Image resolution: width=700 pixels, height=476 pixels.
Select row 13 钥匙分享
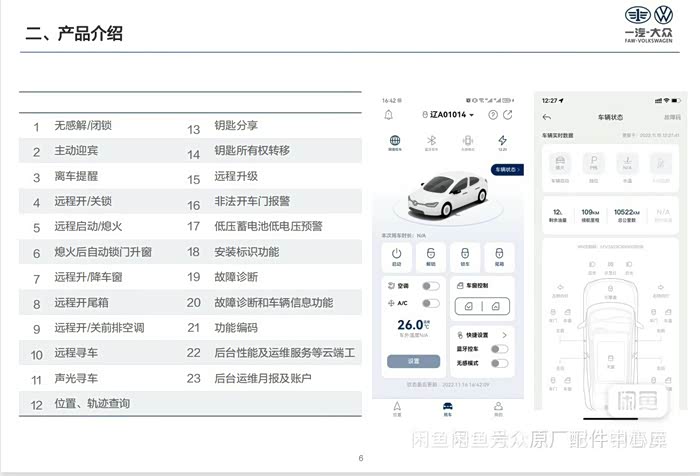pos(236,125)
